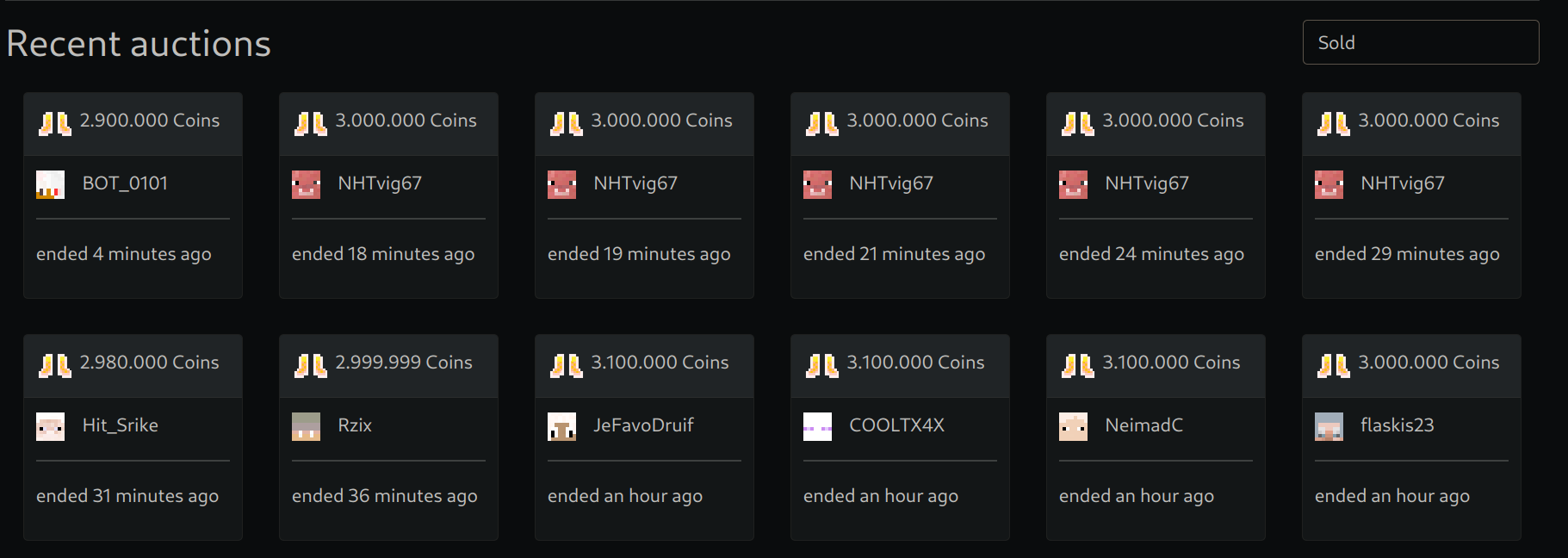Open NHTvig67's name on the 19-minute auction
The height and width of the screenshot is (558, 1568).
[635, 183]
